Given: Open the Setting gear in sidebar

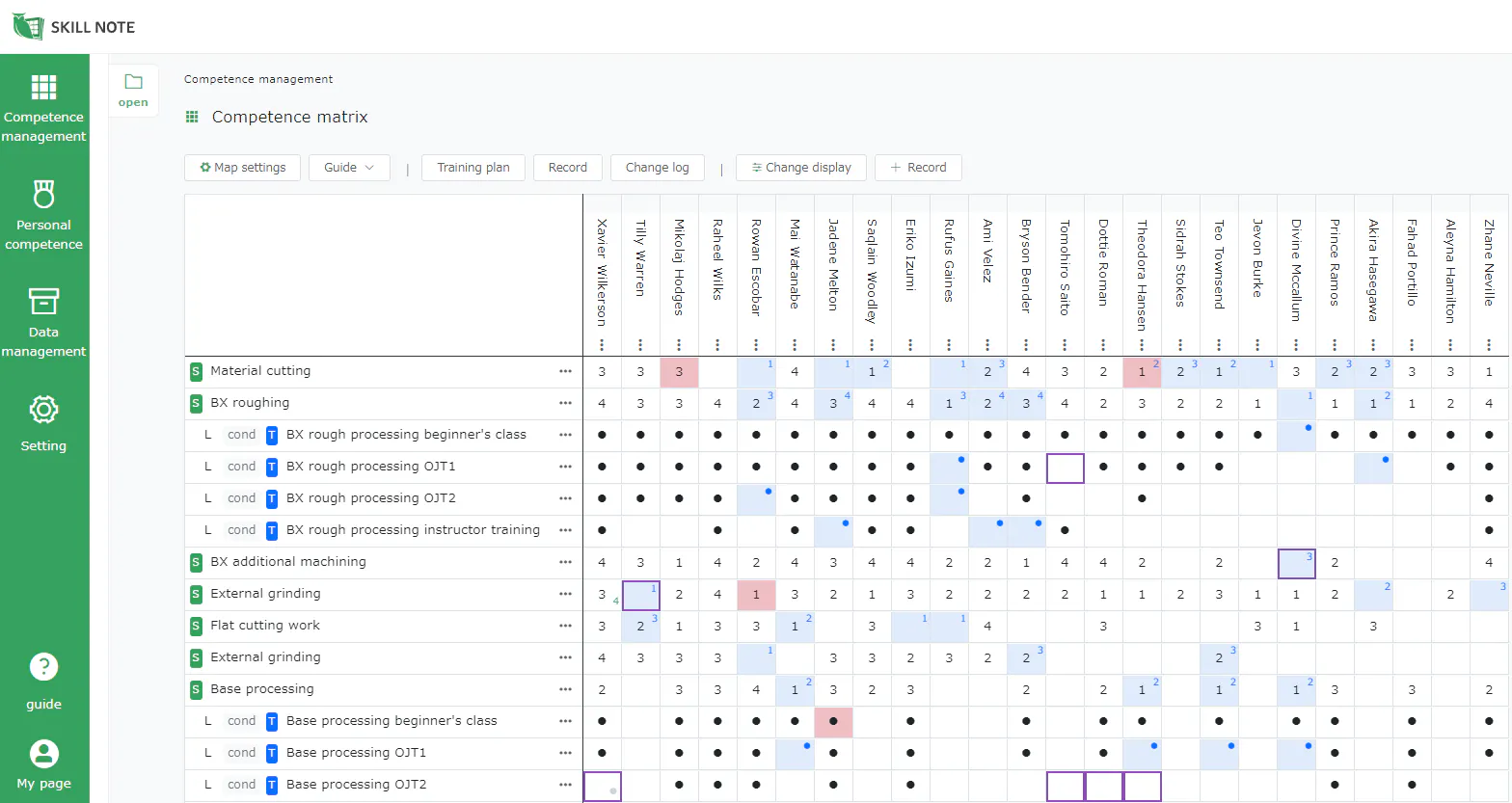Looking at the screenshot, I should click(x=43, y=423).
